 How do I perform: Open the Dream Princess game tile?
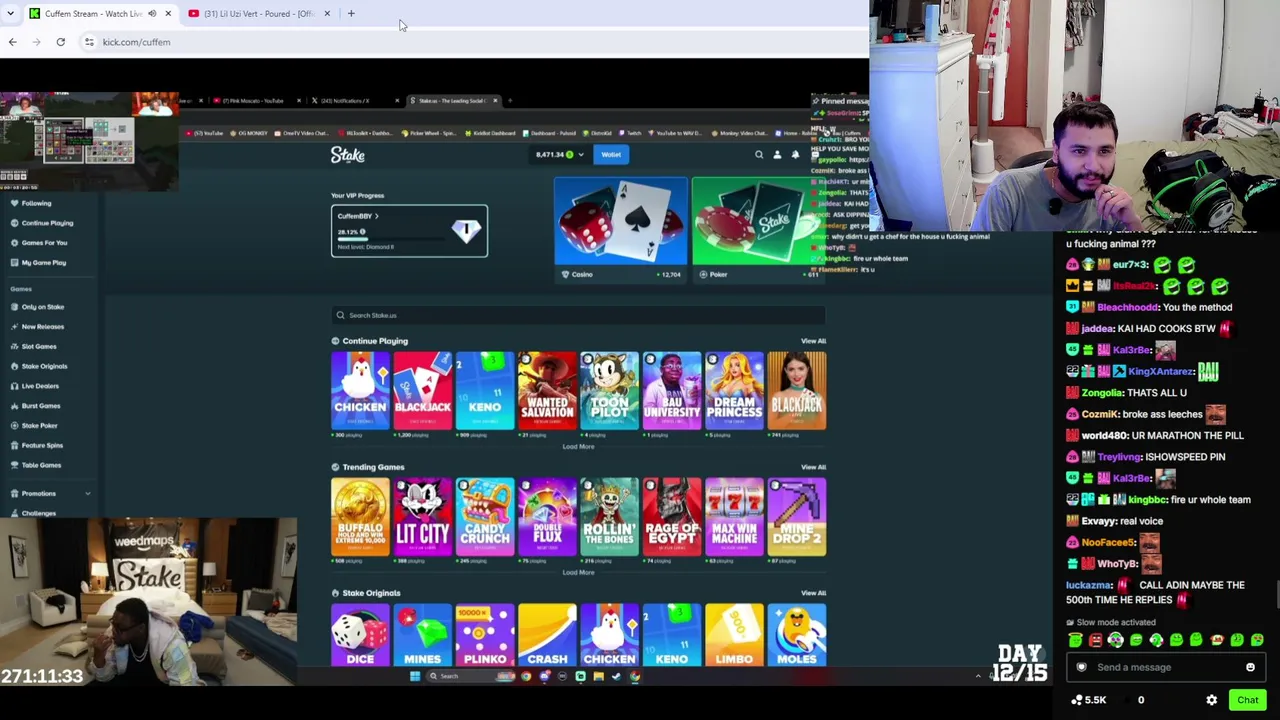734,391
